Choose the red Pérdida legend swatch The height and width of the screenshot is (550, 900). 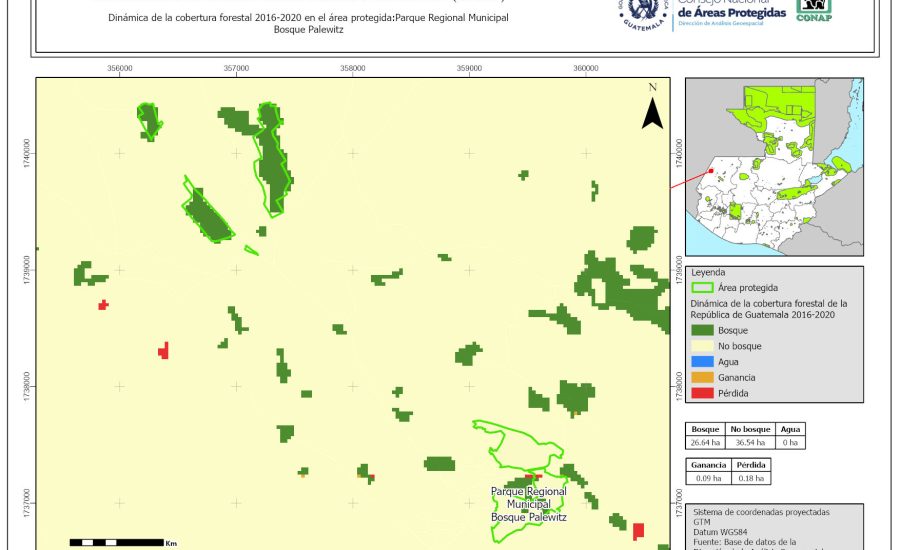click(703, 393)
